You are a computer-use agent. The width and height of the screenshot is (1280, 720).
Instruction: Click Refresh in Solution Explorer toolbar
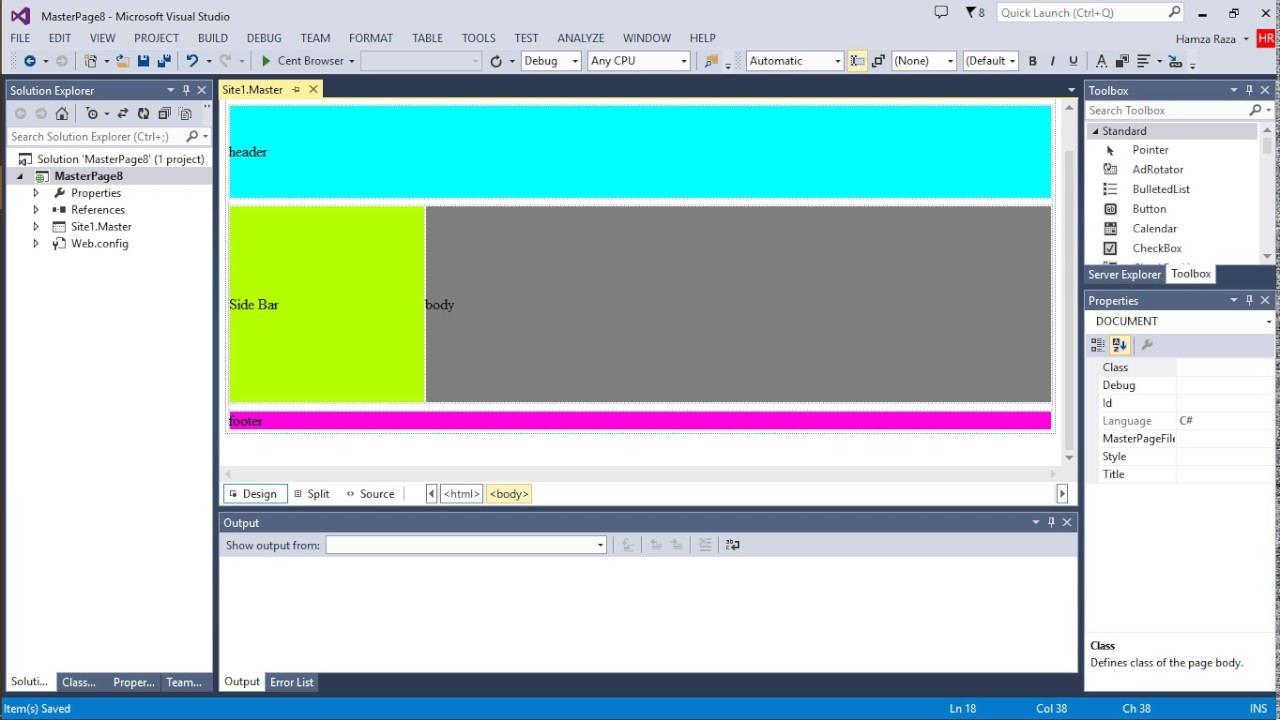coord(143,114)
